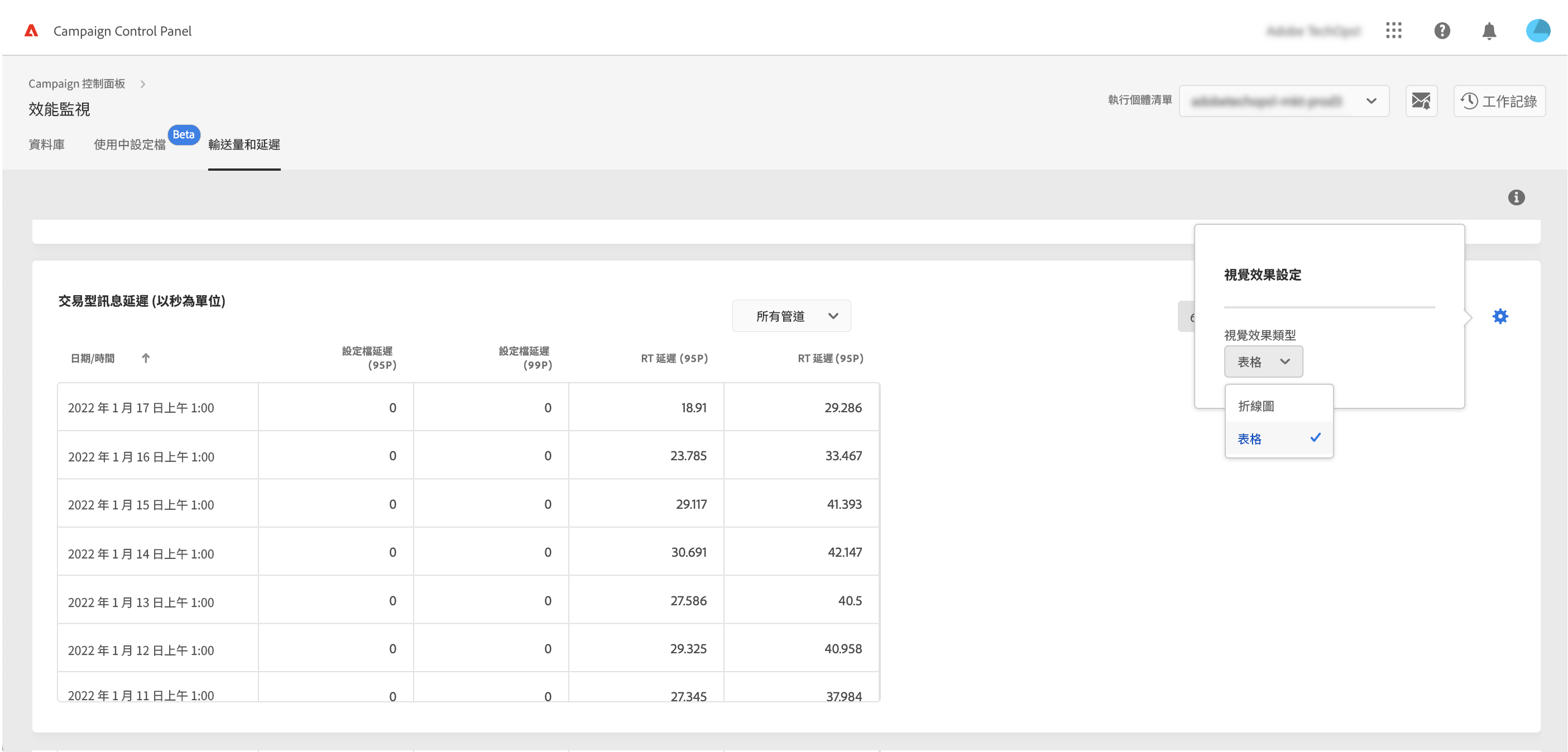
Task: Click the RT 延遲 (95P) column header
Action: click(674, 358)
